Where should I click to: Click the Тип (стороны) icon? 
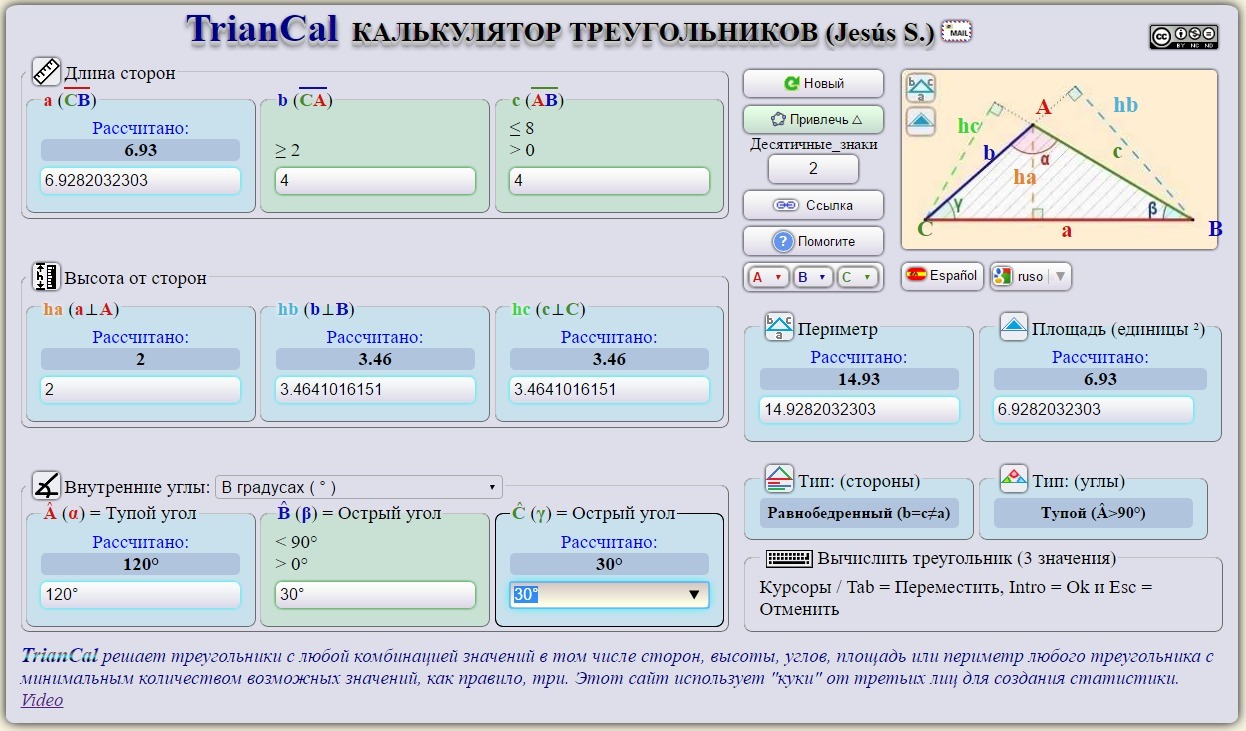(779, 479)
